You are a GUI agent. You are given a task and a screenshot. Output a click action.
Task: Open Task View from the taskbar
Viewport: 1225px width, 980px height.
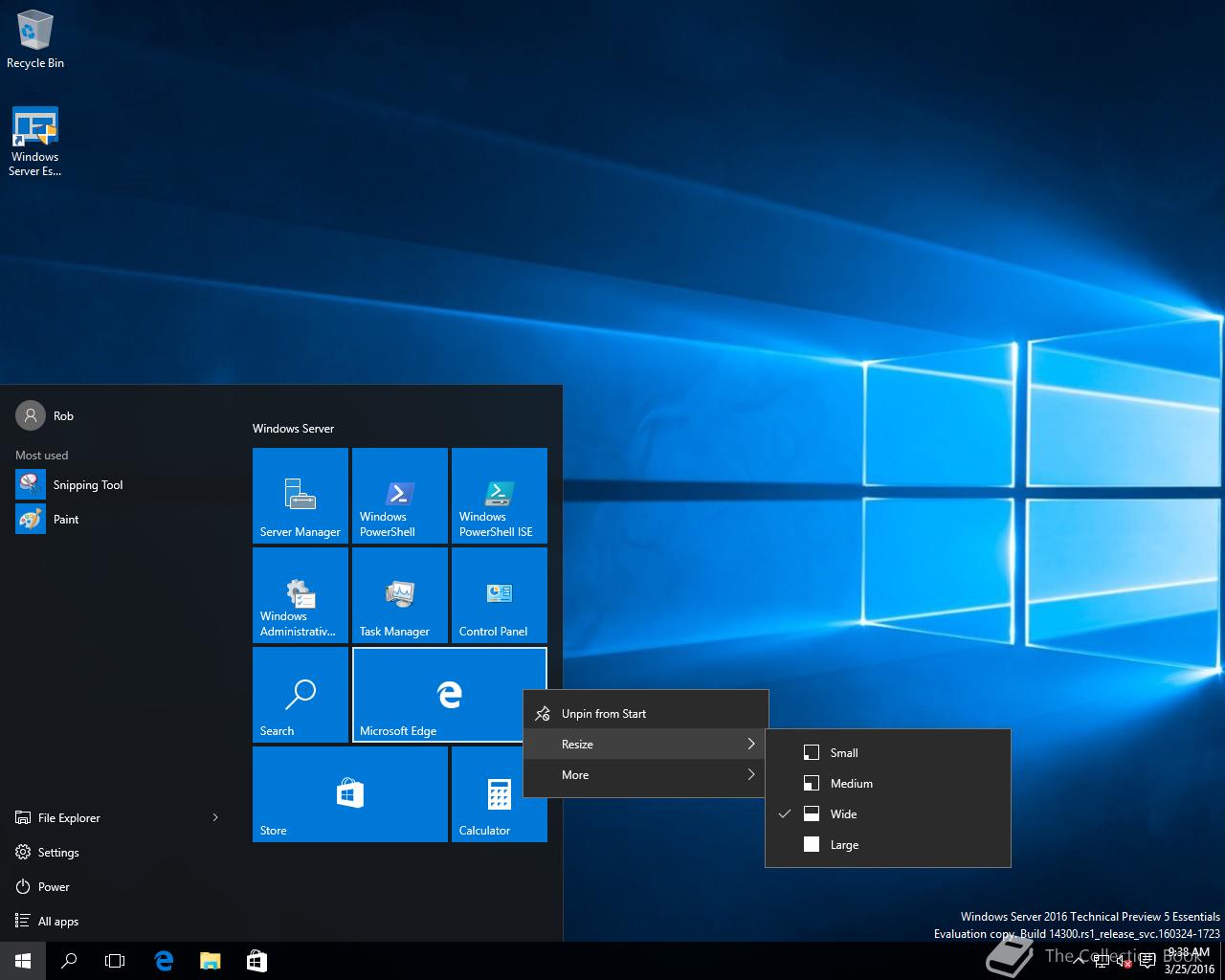(x=115, y=961)
